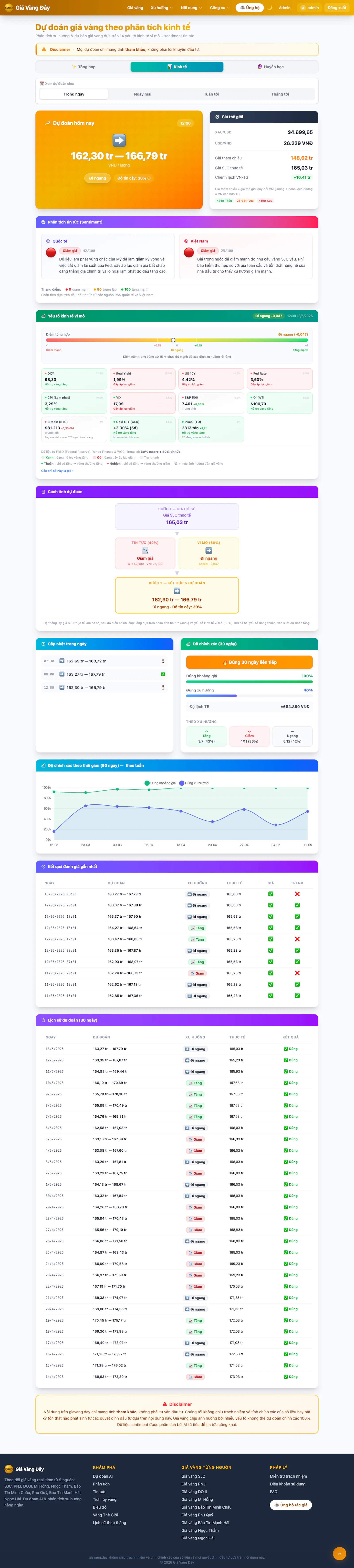354x1568 pixels.
Task: Click the Giảm 4/11 (36%) trend card
Action: tap(249, 737)
